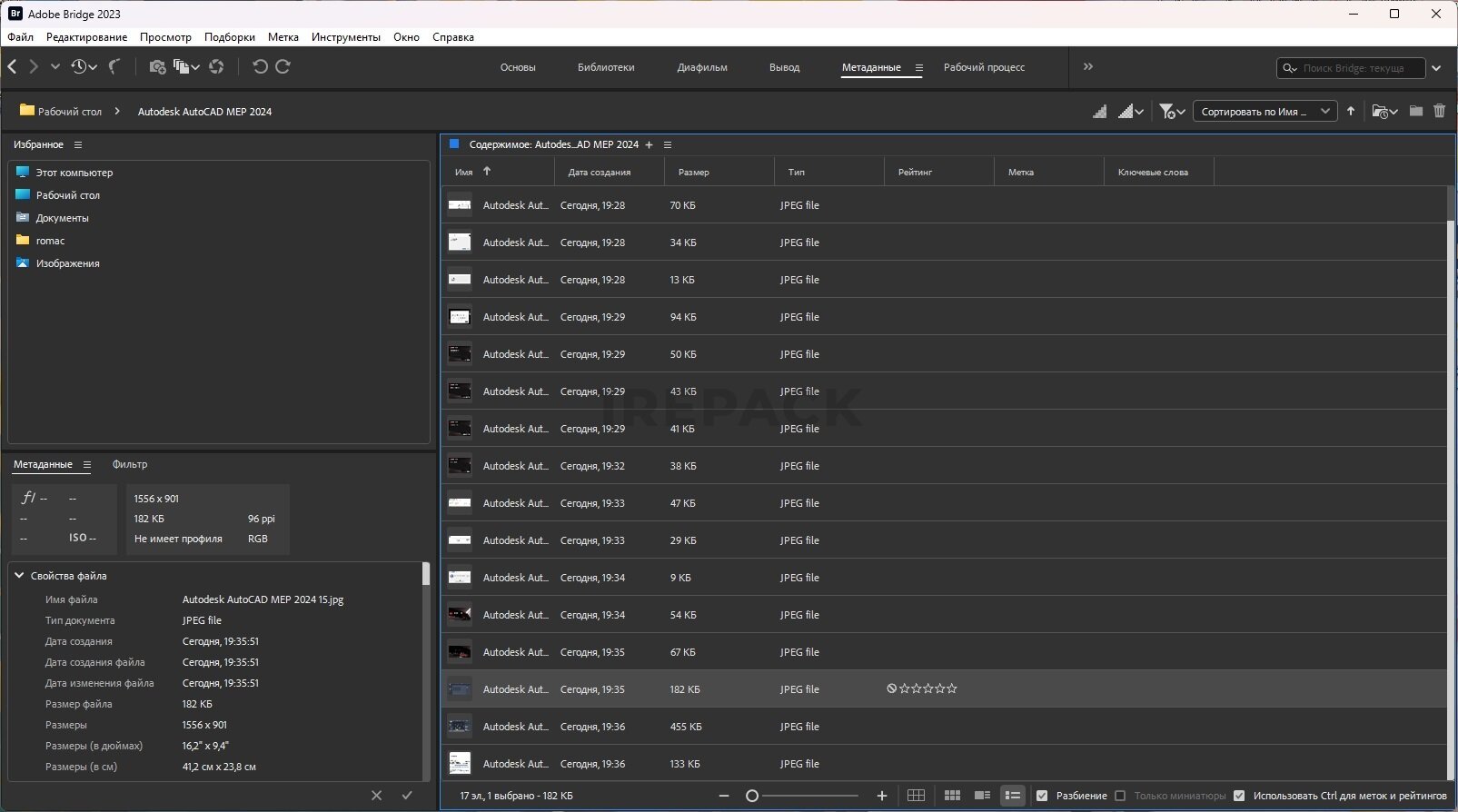
Task: Switch to the Диафильм workspace tab
Action: [x=701, y=67]
